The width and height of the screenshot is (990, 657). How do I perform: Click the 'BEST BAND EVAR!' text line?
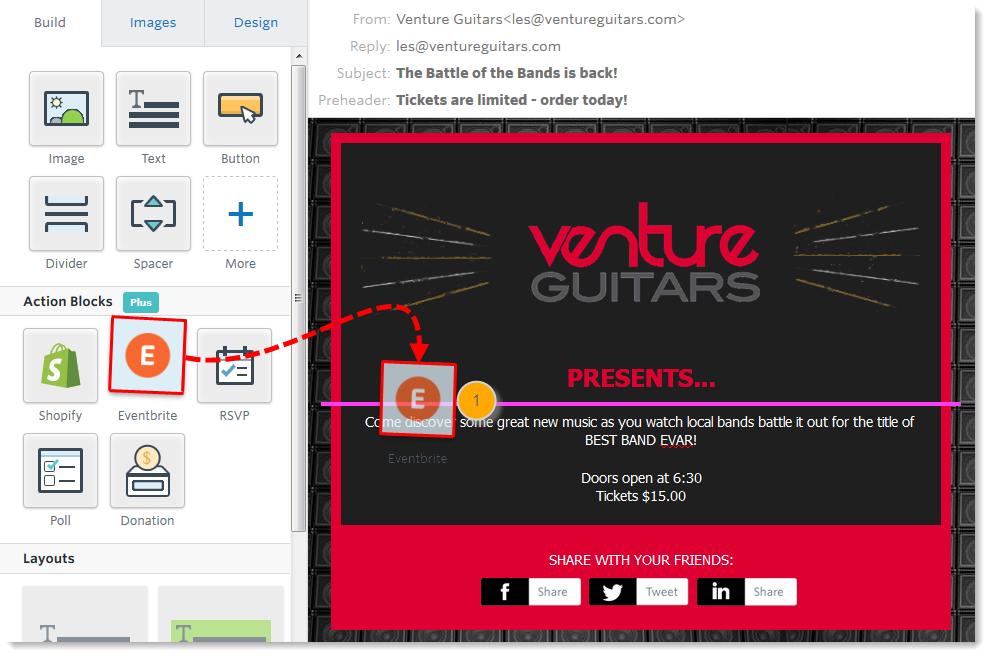click(x=641, y=441)
